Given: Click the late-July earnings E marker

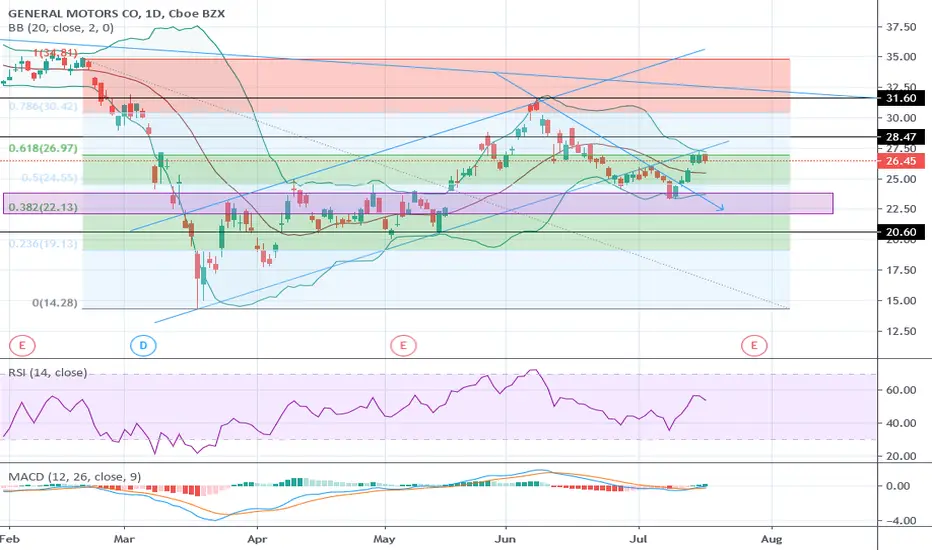Looking at the screenshot, I should click(754, 345).
